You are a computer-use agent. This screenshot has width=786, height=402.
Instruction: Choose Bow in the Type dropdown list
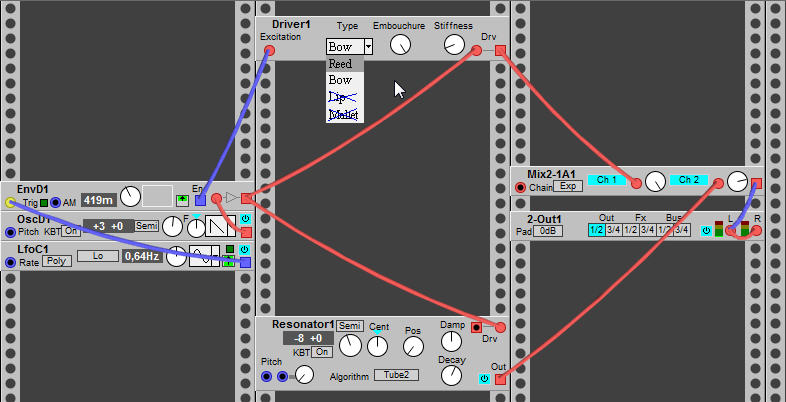(x=340, y=80)
